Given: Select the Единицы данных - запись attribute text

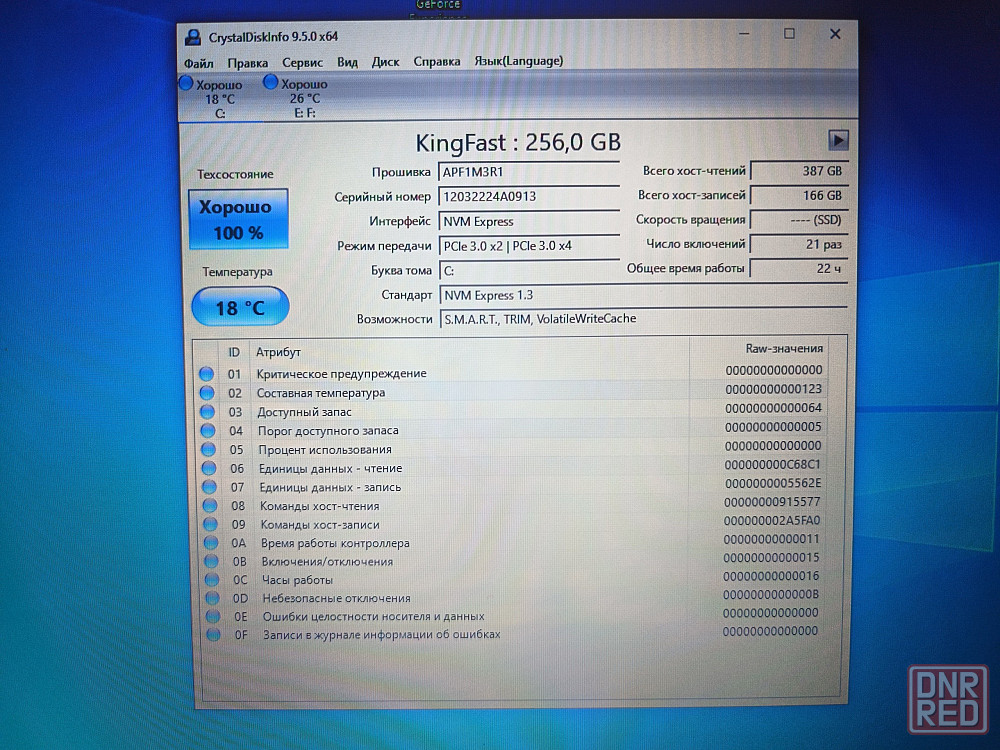Looking at the screenshot, I should [x=330, y=487].
